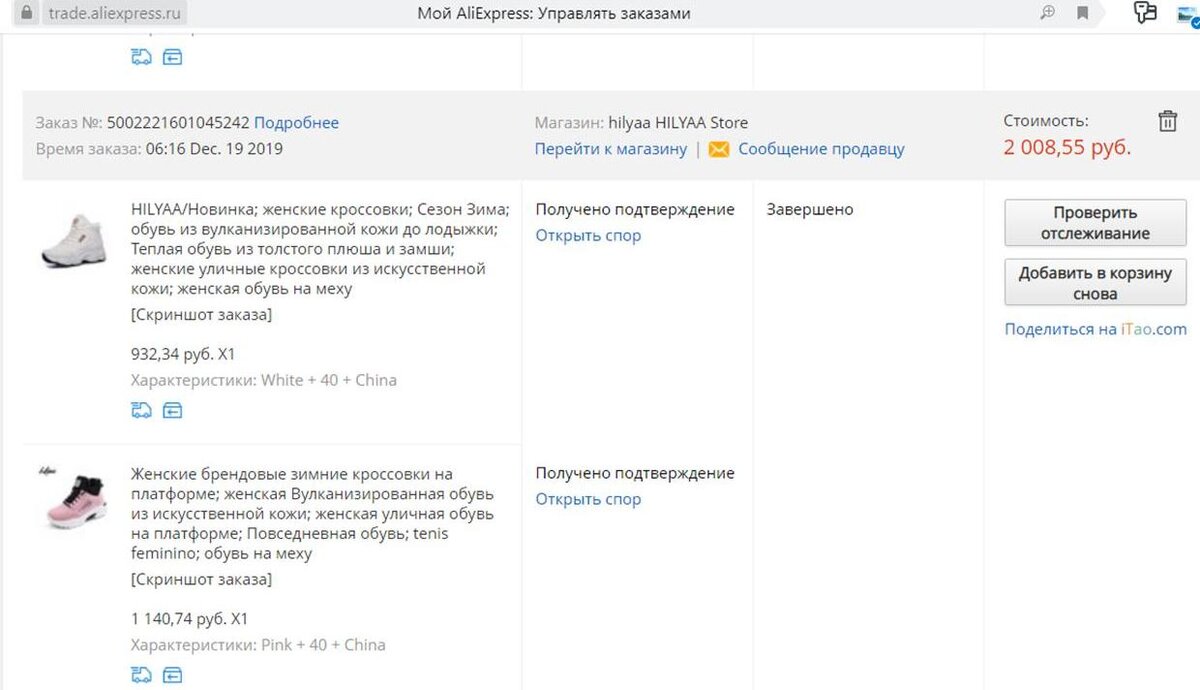Open dispute for the pink sneakers item

(588, 499)
